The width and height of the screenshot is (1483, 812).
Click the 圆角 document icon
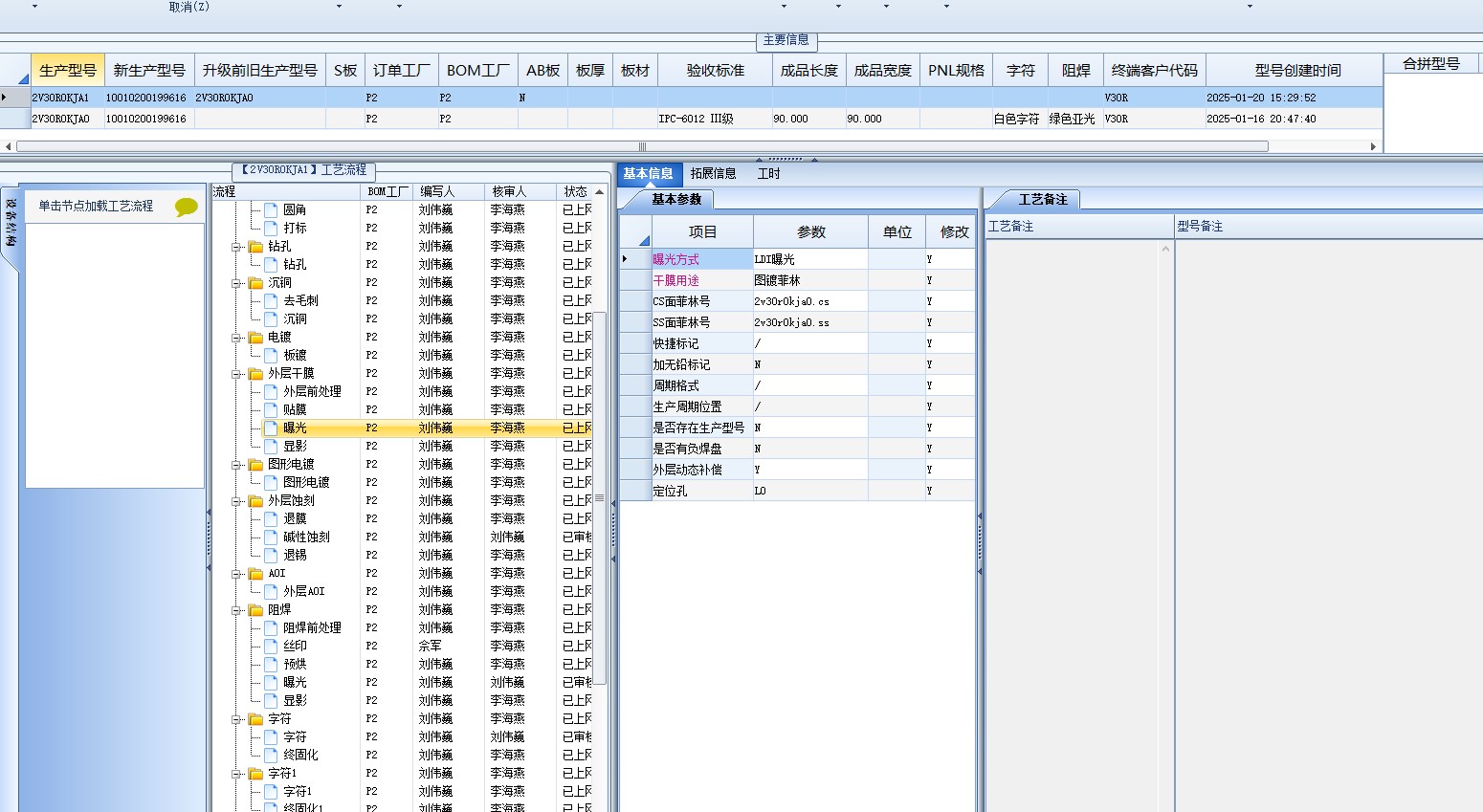[271, 209]
